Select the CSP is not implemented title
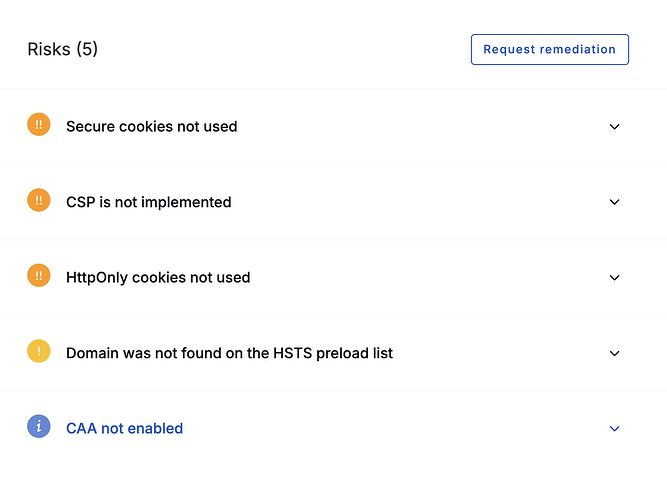667x500 pixels. point(148,202)
